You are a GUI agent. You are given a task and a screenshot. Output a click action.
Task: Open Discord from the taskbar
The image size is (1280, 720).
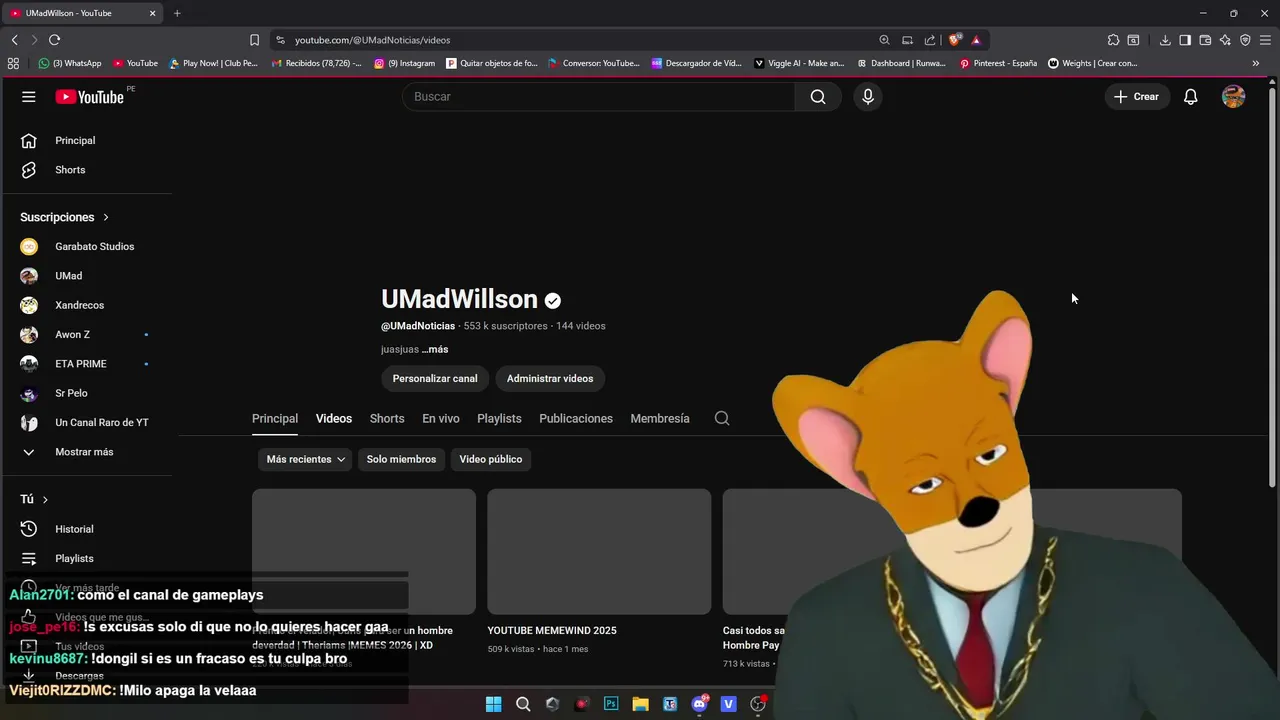click(x=699, y=704)
